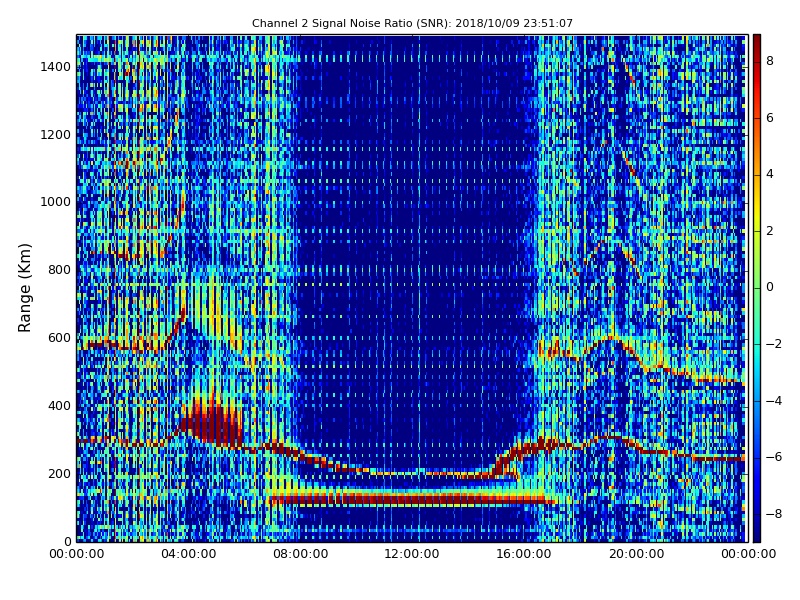Click the 12:00:00 time axis label
800x600 pixels.
click(412, 554)
